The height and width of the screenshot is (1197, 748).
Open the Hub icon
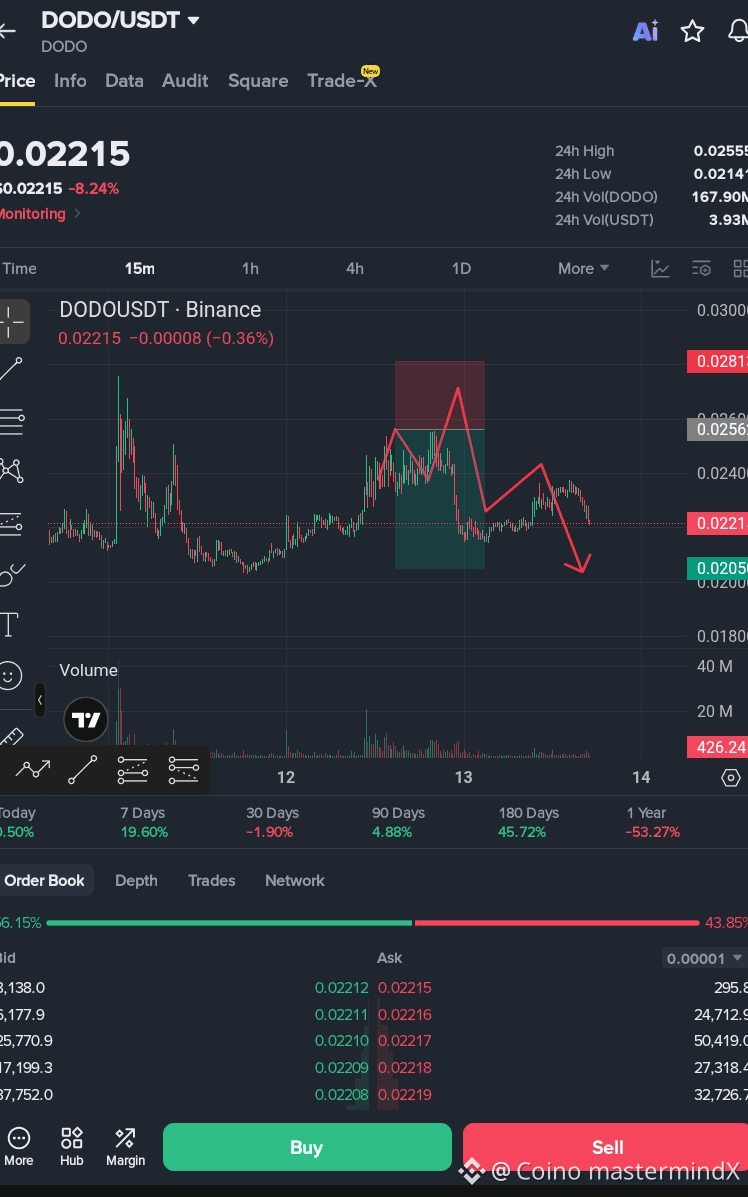coord(72,1147)
